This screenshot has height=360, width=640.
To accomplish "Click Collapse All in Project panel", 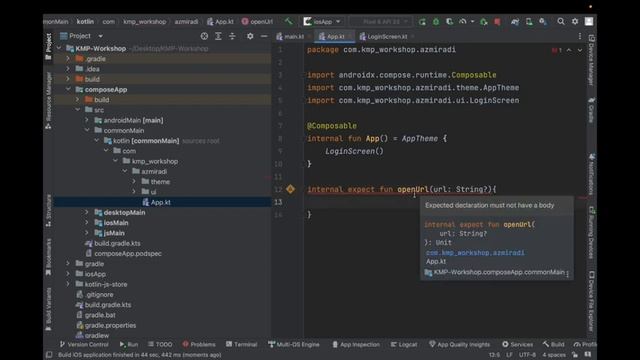I will [x=232, y=36].
